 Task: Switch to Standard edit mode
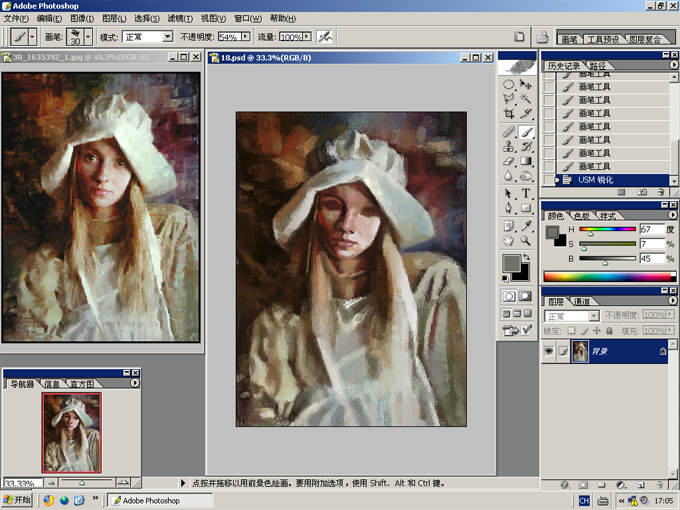509,296
